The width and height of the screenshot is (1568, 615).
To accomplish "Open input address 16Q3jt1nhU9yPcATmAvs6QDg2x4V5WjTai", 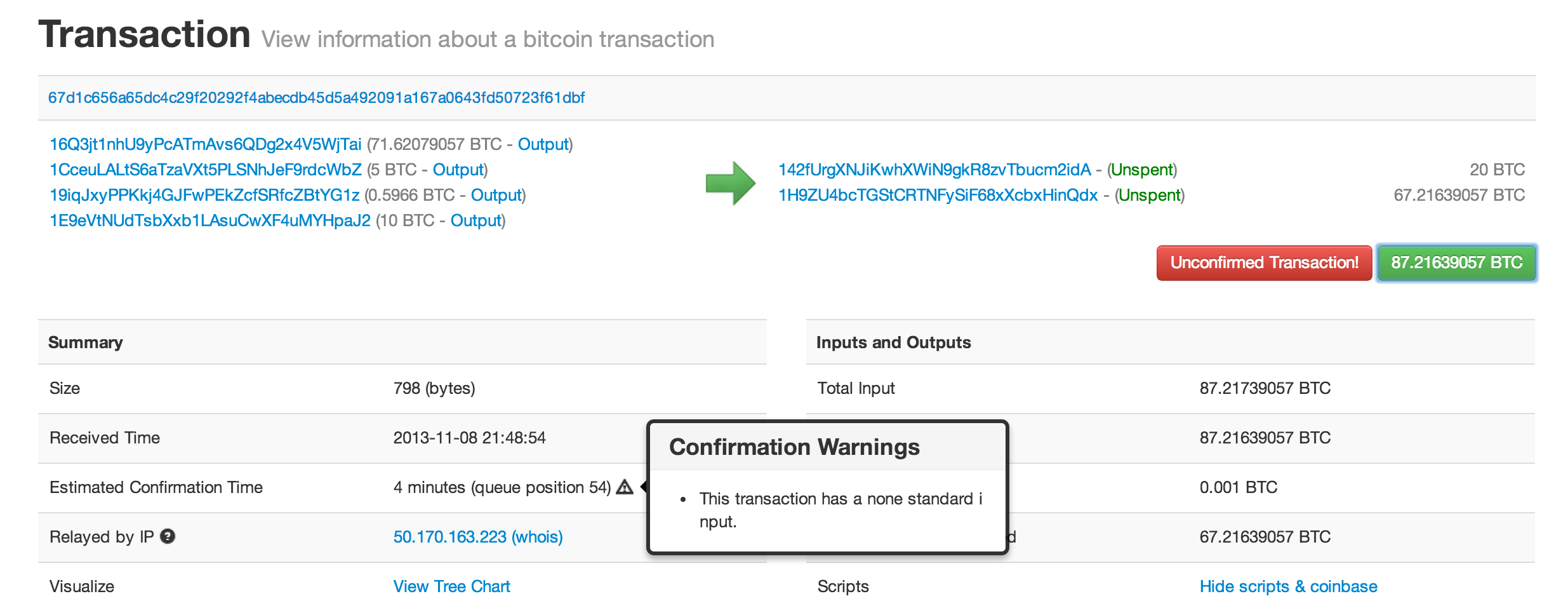I will 205,145.
